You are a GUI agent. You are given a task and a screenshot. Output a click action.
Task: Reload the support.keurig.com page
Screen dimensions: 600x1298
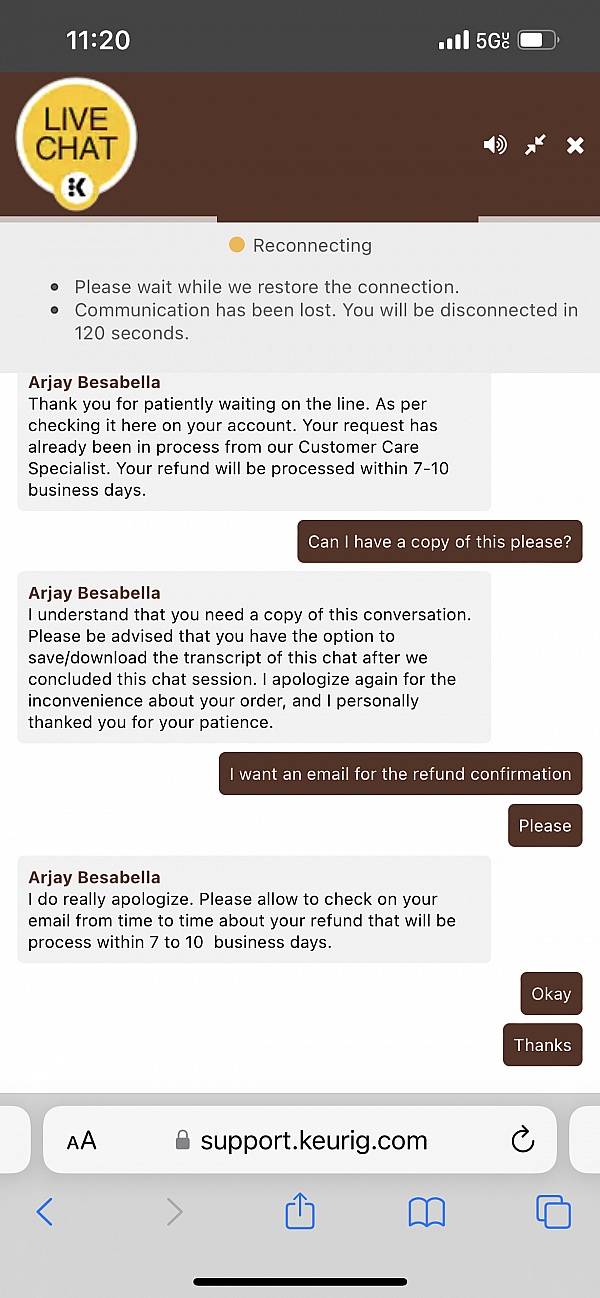[522, 1139]
